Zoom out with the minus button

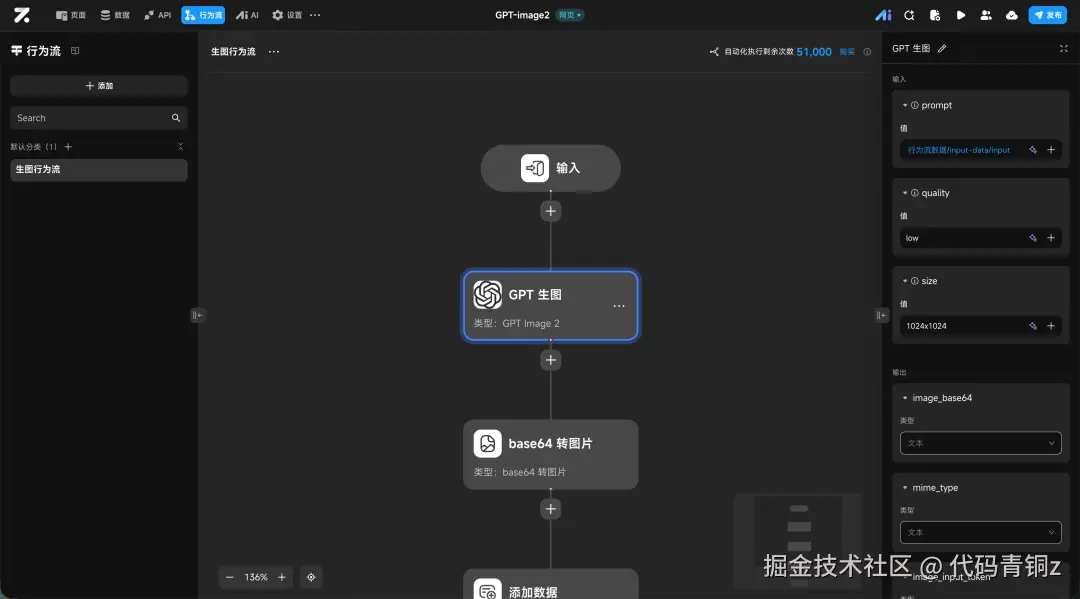click(x=229, y=577)
